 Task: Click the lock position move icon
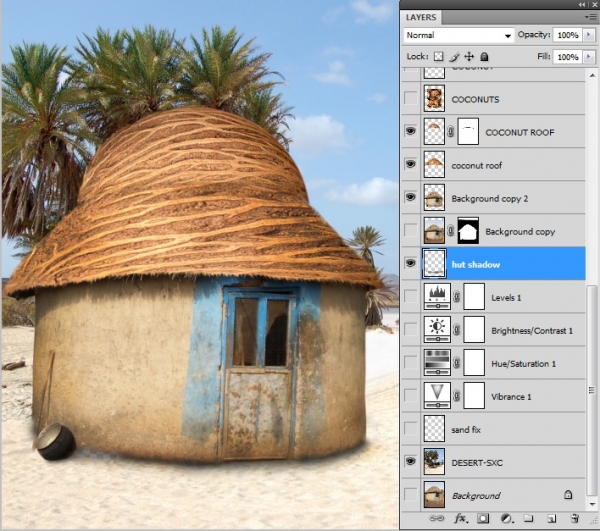point(469,57)
